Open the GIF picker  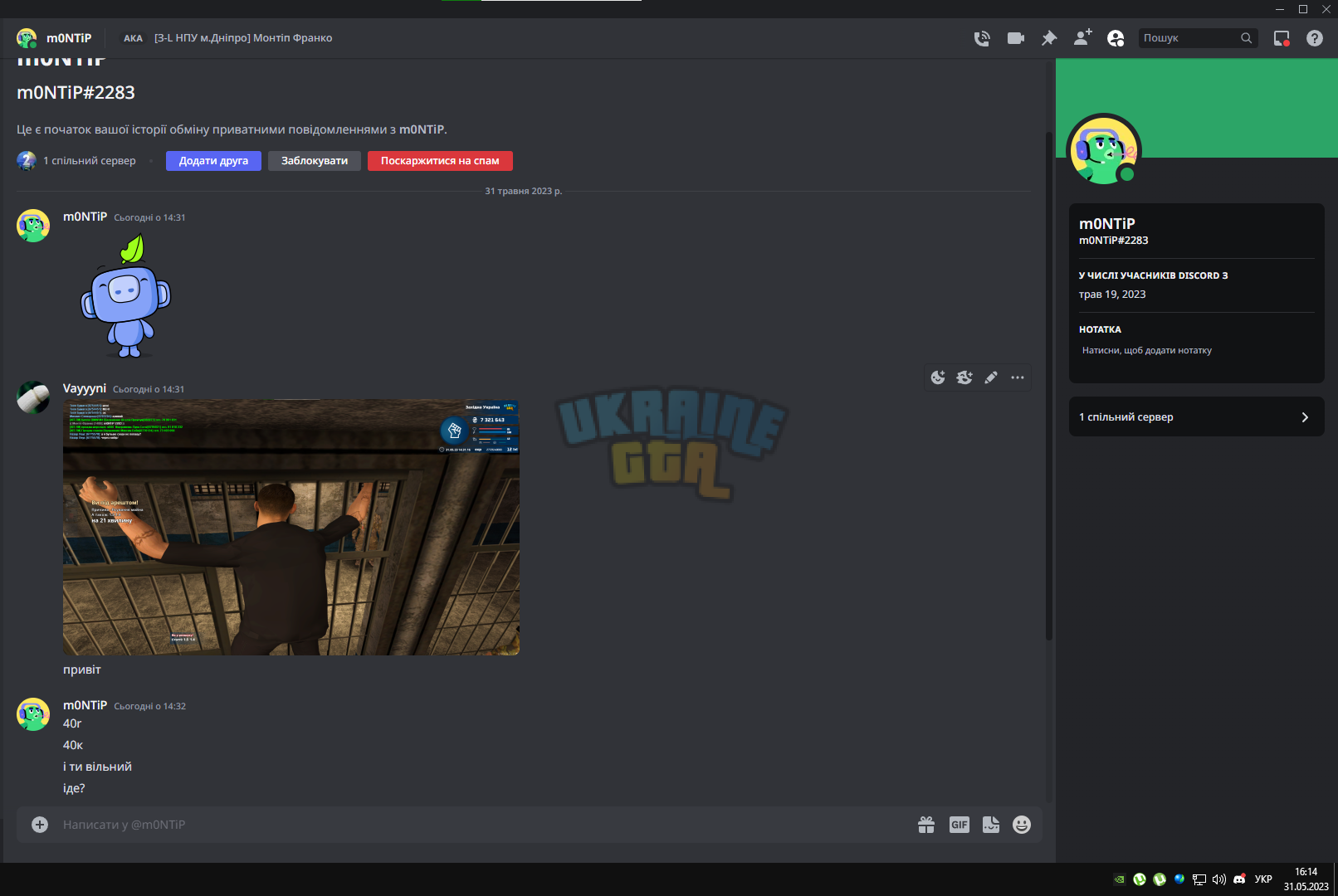[960, 825]
